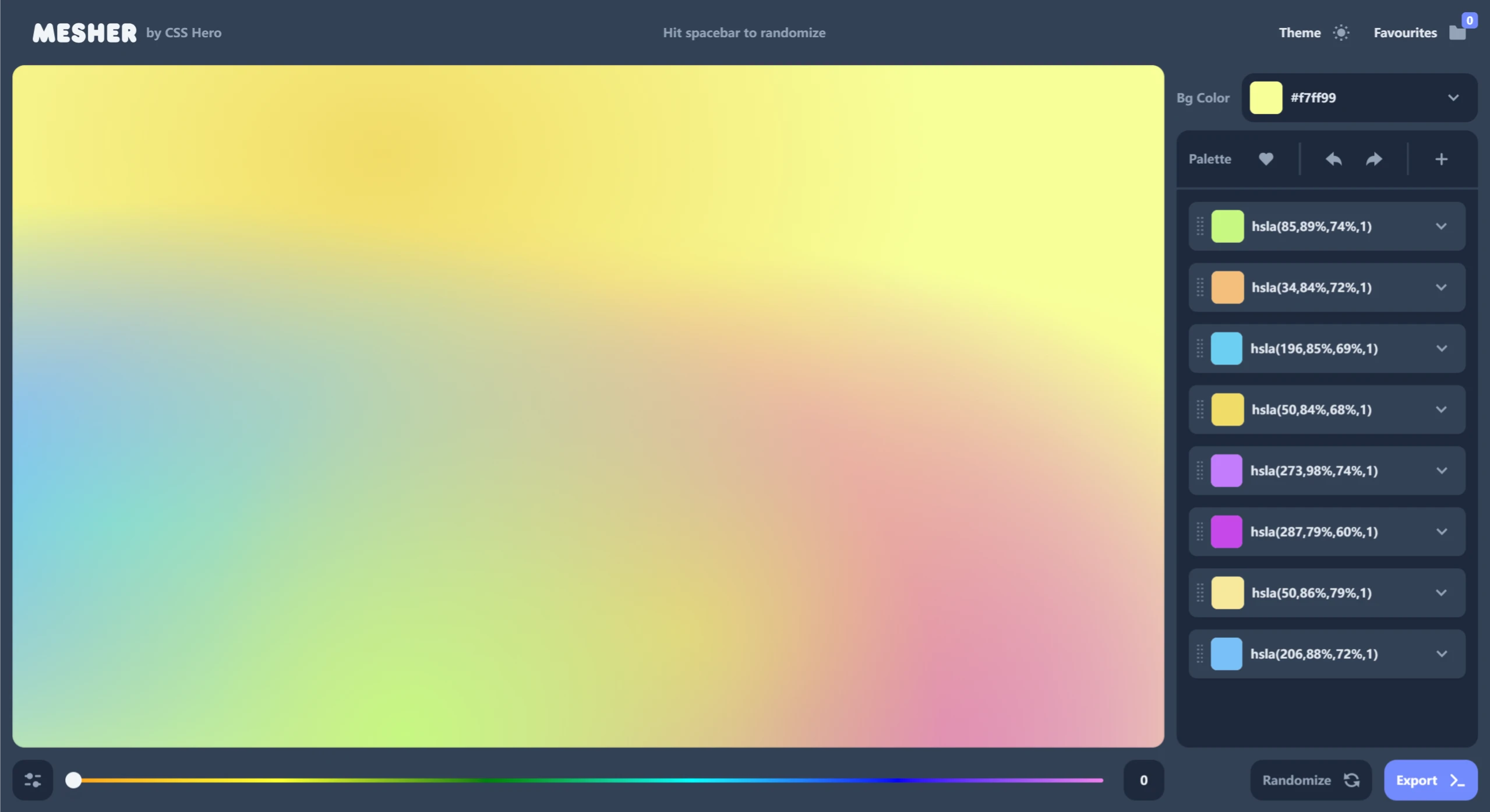This screenshot has width=1490, height=812.
Task: Click the heart icon to favourite palette
Action: pyautogui.click(x=1266, y=159)
